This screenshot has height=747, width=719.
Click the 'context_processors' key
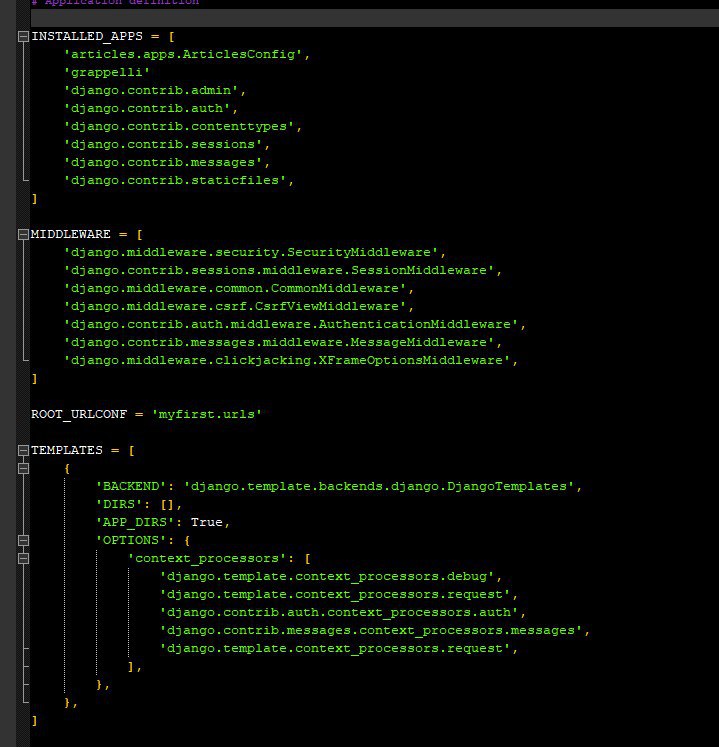pyautogui.click(x=207, y=558)
